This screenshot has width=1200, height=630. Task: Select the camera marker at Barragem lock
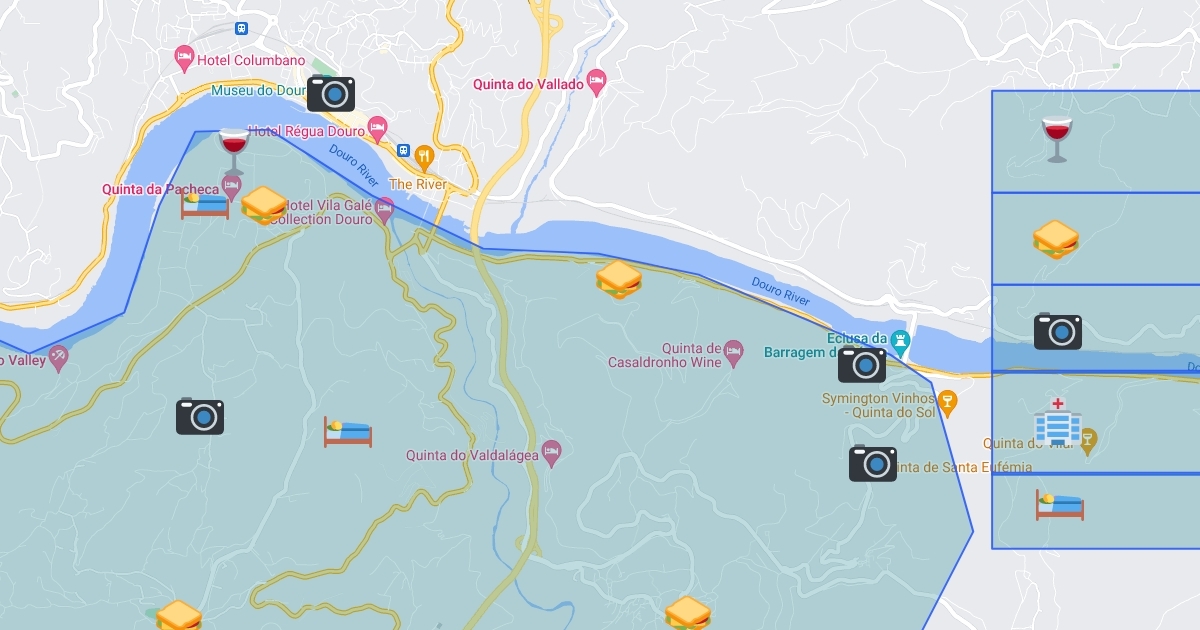click(862, 364)
